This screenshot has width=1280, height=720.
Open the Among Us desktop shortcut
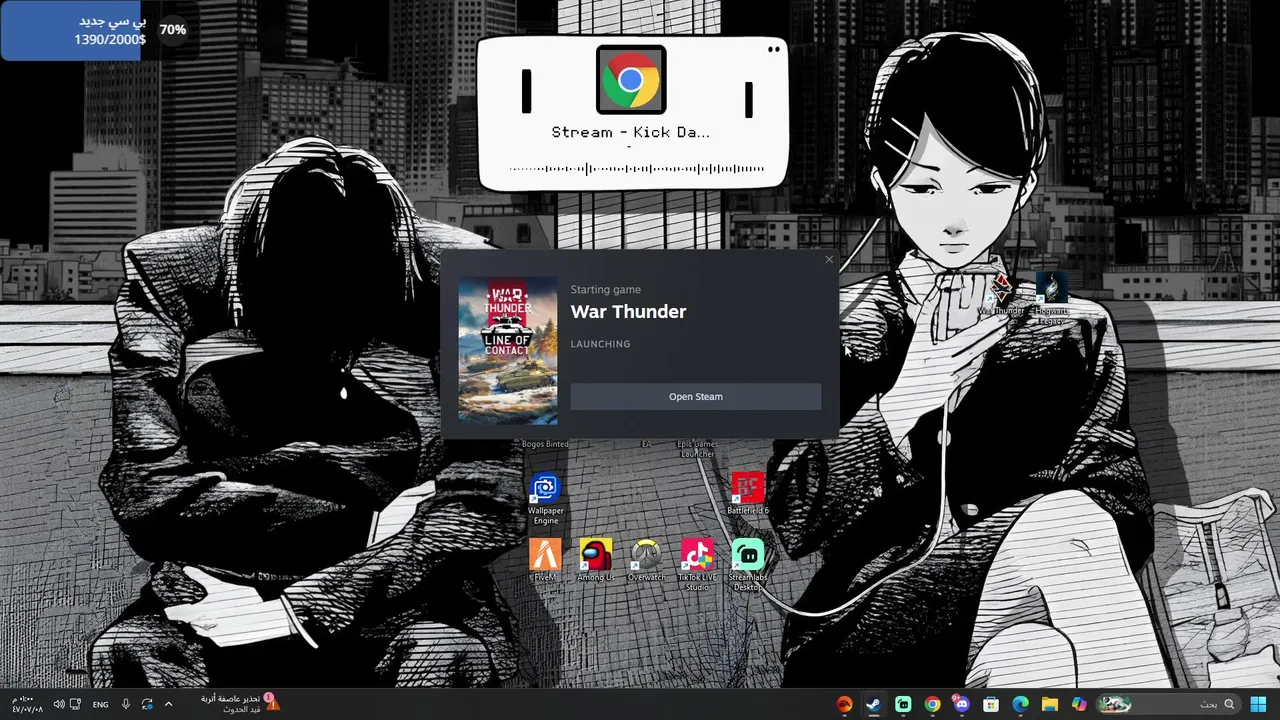pyautogui.click(x=596, y=560)
